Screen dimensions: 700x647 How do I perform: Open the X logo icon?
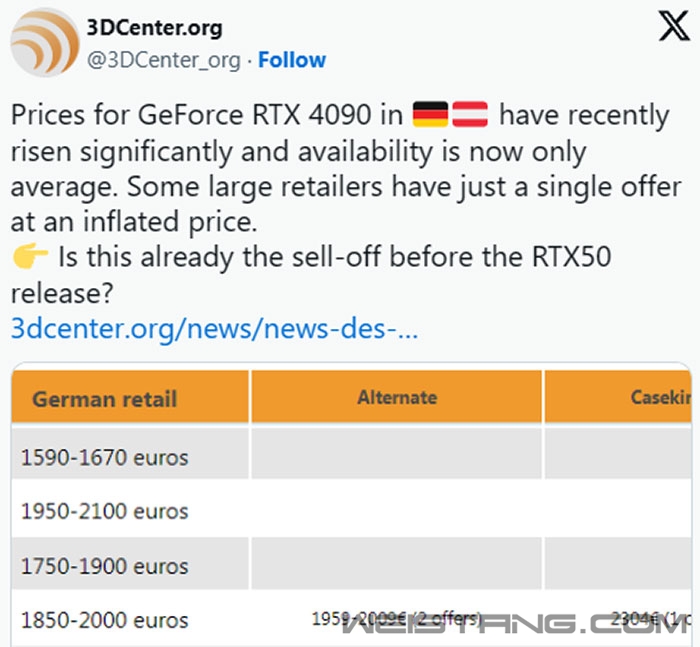pos(674,26)
